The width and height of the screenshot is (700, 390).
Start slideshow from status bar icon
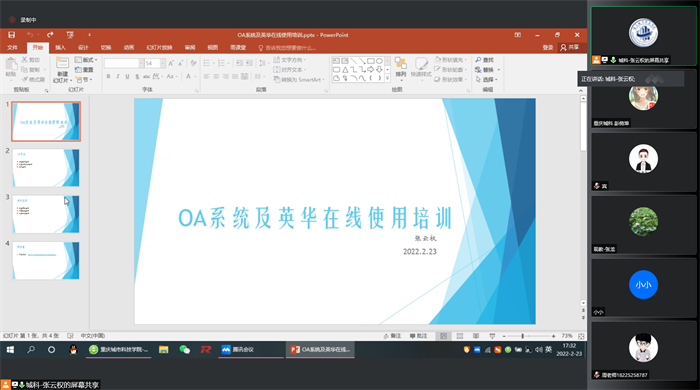[x=492, y=336]
